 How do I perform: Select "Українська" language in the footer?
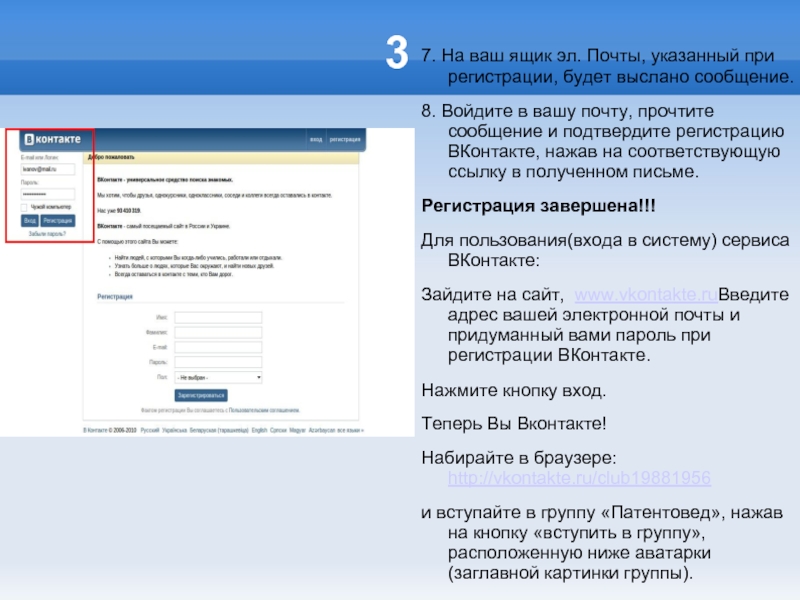pyautogui.click(x=174, y=430)
